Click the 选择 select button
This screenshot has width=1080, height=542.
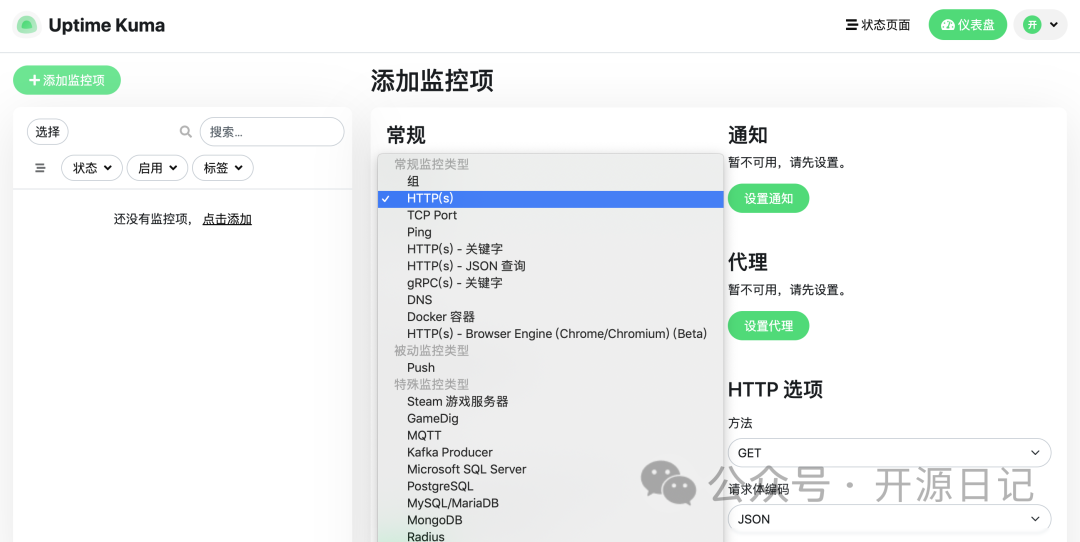click(x=48, y=132)
